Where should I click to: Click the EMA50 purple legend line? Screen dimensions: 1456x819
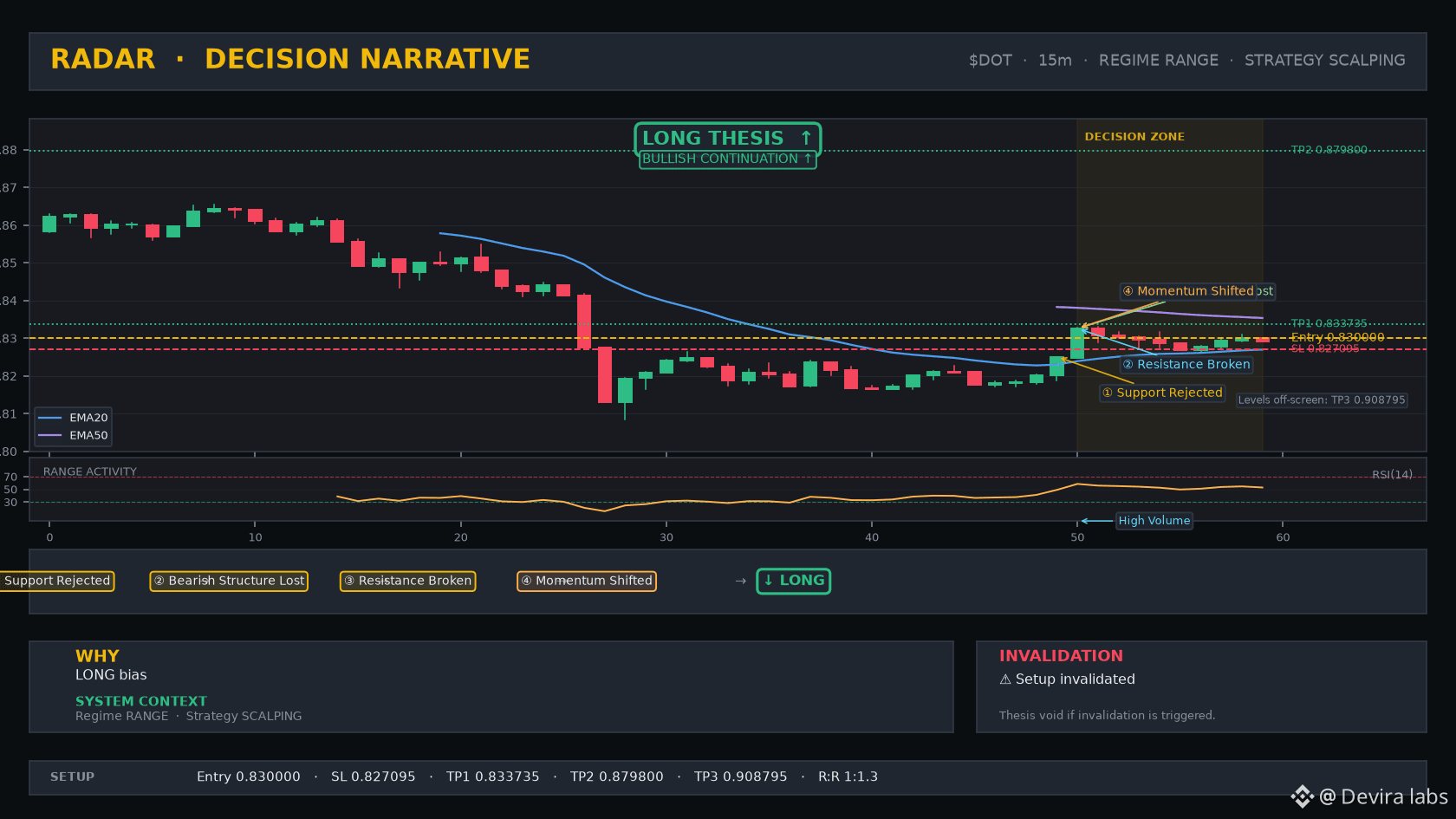[50, 436]
